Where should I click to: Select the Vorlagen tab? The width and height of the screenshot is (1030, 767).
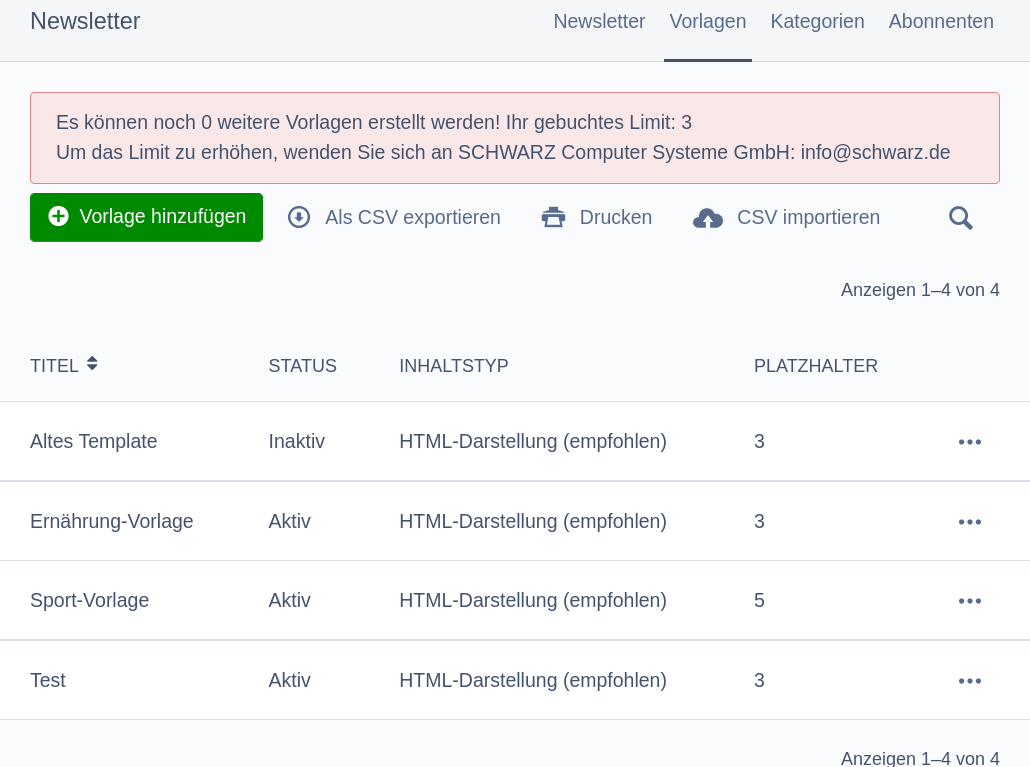(707, 21)
